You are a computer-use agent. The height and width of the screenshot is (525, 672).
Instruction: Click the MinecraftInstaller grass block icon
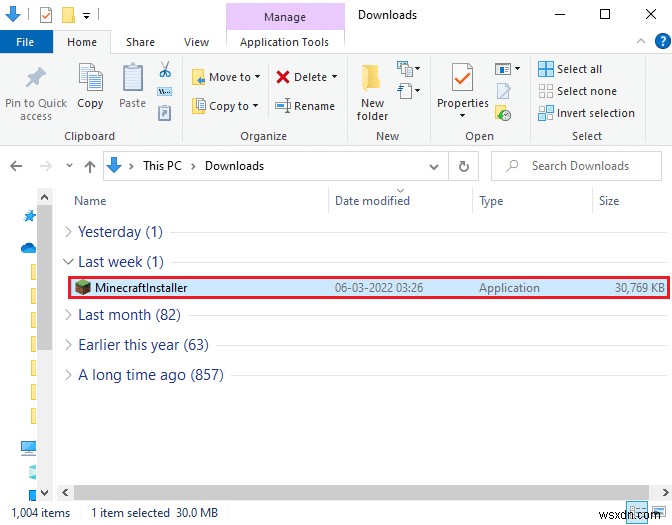(83, 287)
